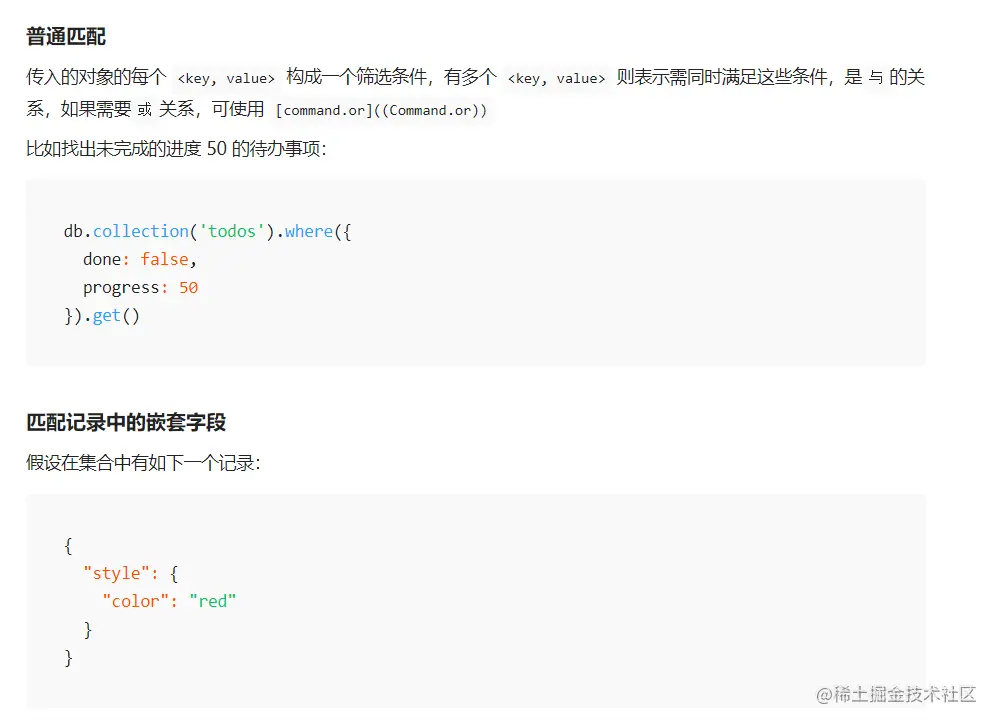The width and height of the screenshot is (998, 726).
Task: Click the "color" key in JSON block
Action: (x=135, y=601)
